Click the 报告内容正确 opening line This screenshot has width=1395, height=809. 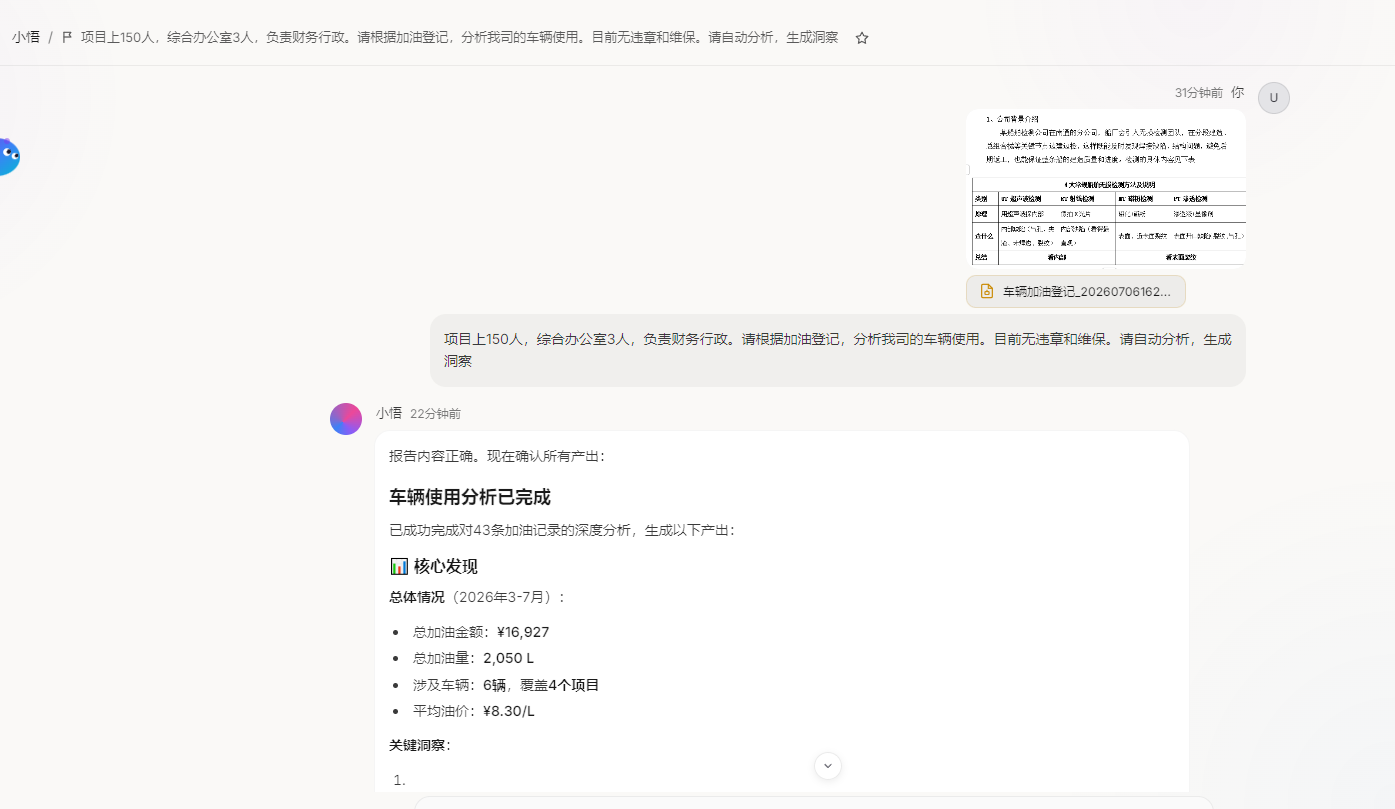pos(497,456)
